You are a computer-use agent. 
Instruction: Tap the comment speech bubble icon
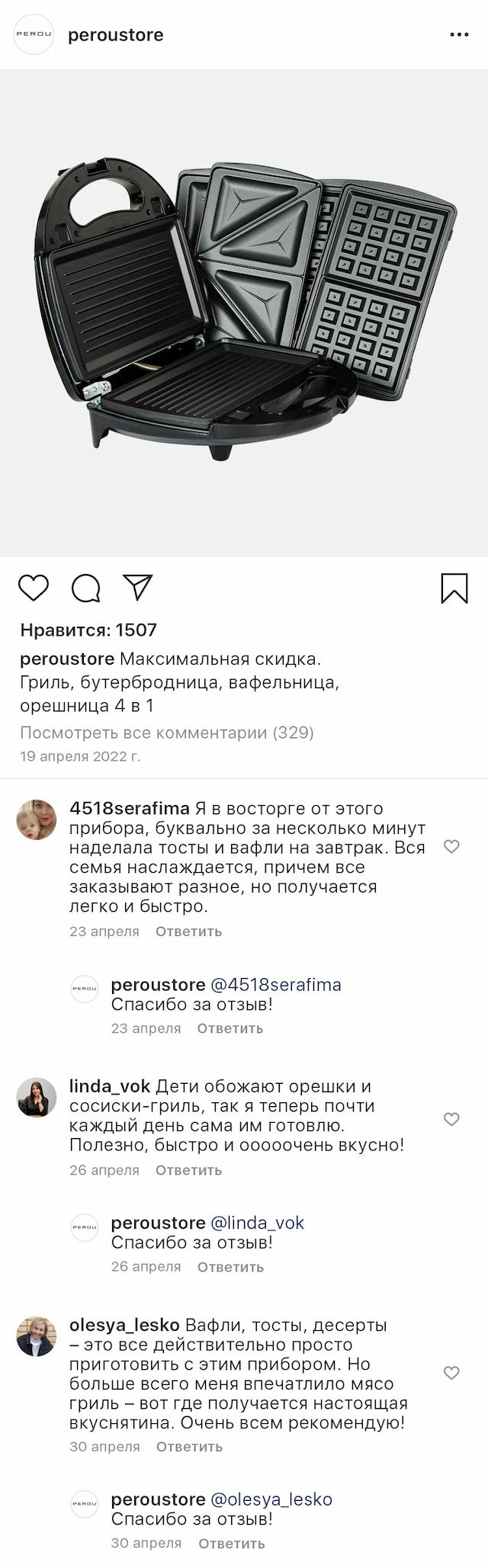click(86, 588)
